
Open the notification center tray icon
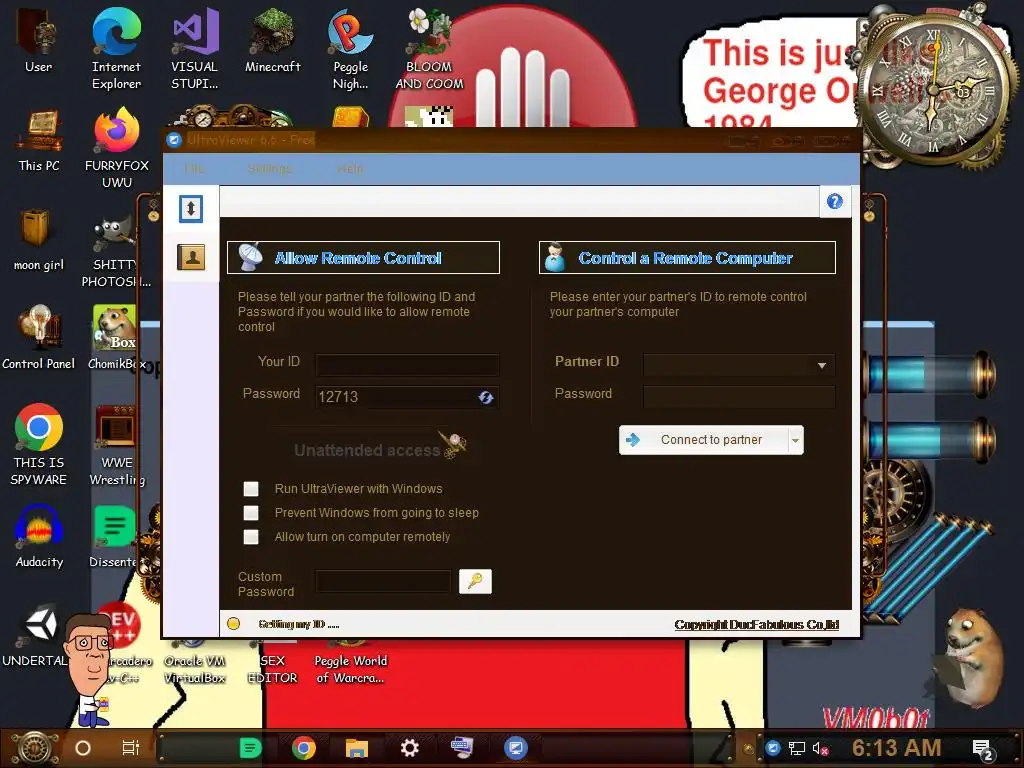tap(983, 749)
